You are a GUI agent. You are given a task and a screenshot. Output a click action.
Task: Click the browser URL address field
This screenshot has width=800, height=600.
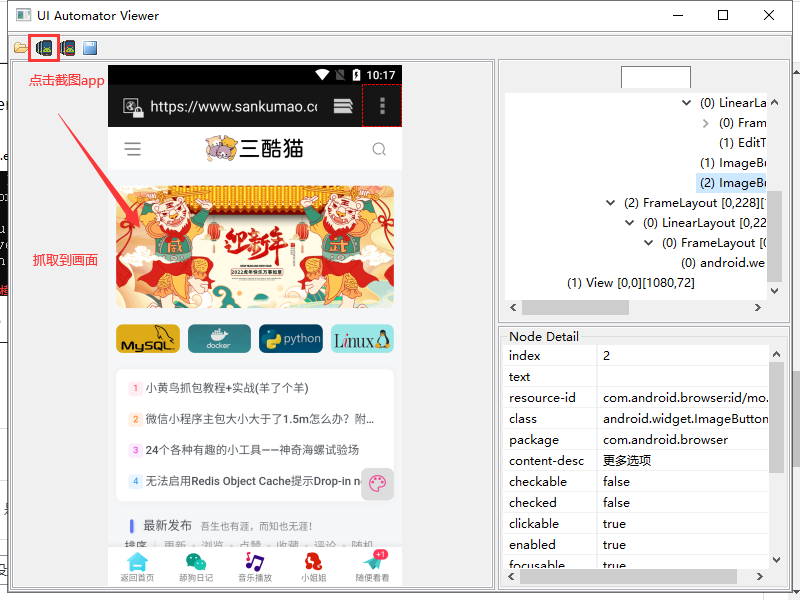(x=233, y=106)
